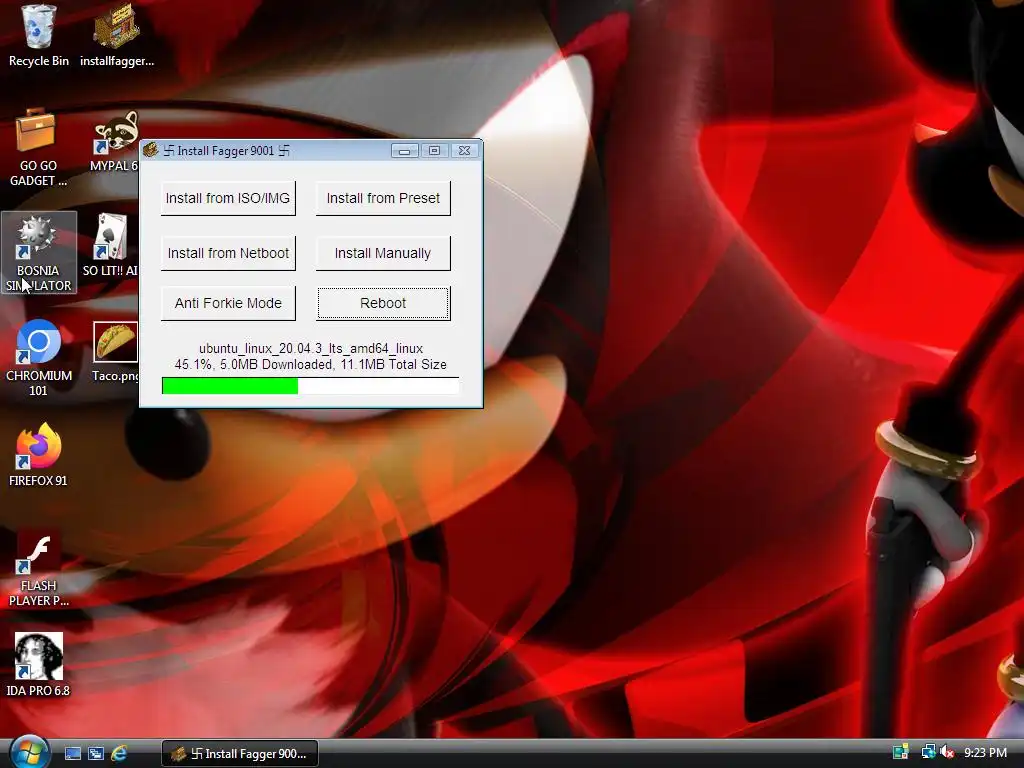Launch Internet Explorer from Quick Launch
Viewport: 1024px width, 768px height.
coord(119,754)
